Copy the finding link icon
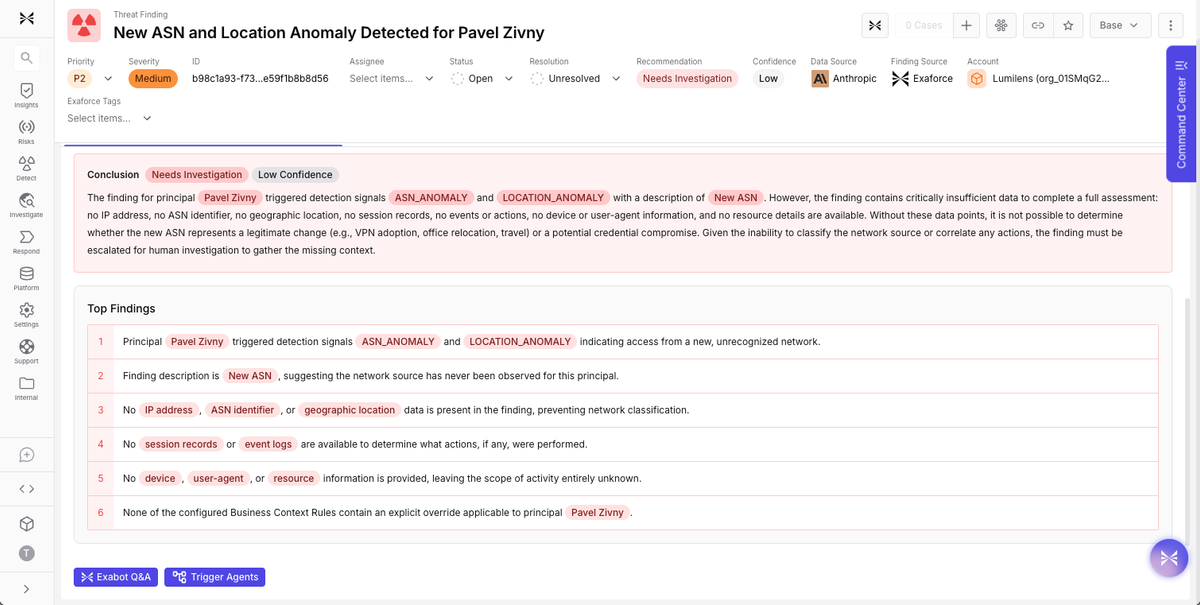 point(1038,25)
